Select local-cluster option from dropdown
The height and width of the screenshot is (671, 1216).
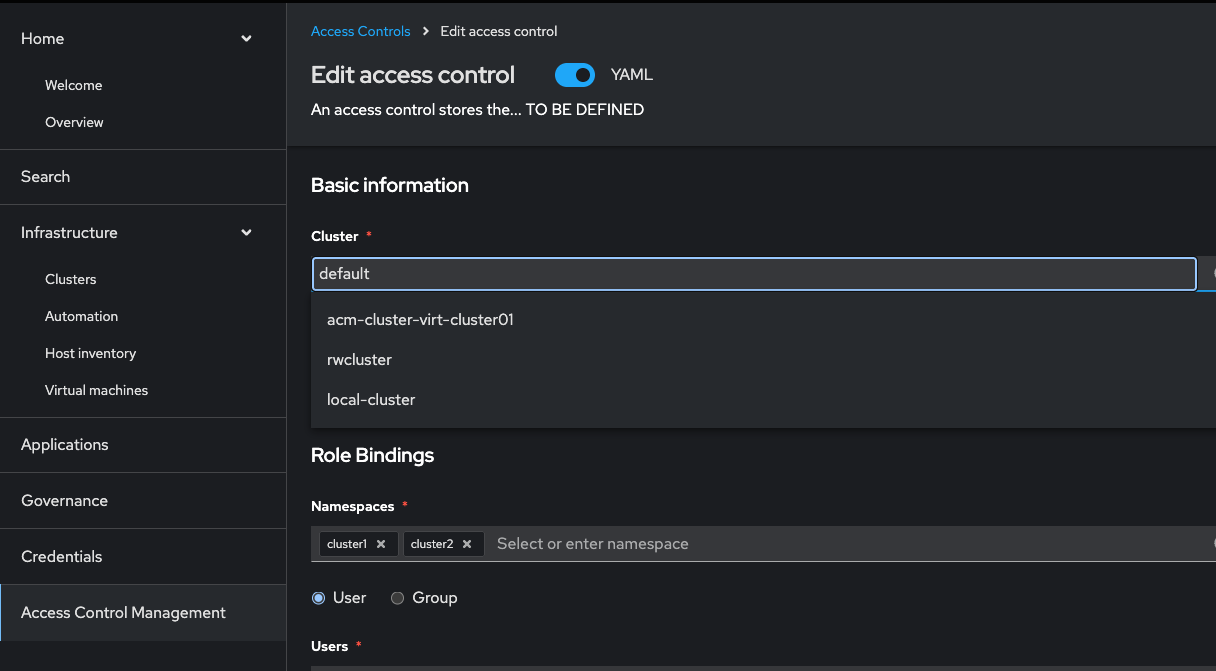(371, 400)
